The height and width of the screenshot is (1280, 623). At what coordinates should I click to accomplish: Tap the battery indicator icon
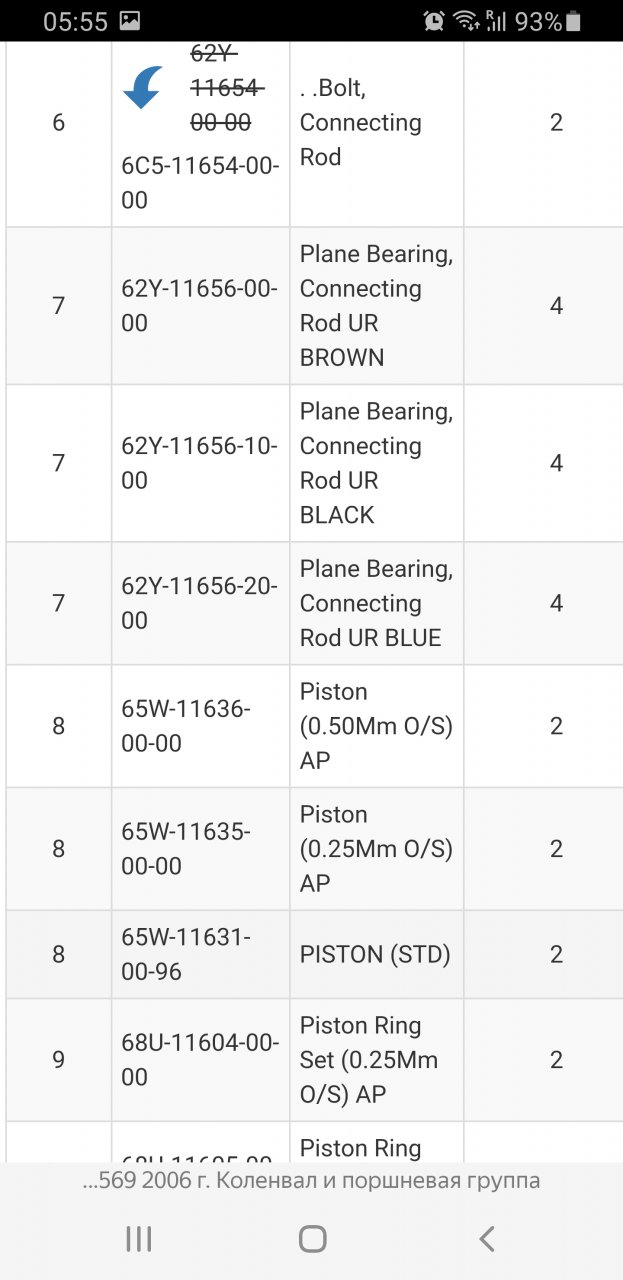574,21
